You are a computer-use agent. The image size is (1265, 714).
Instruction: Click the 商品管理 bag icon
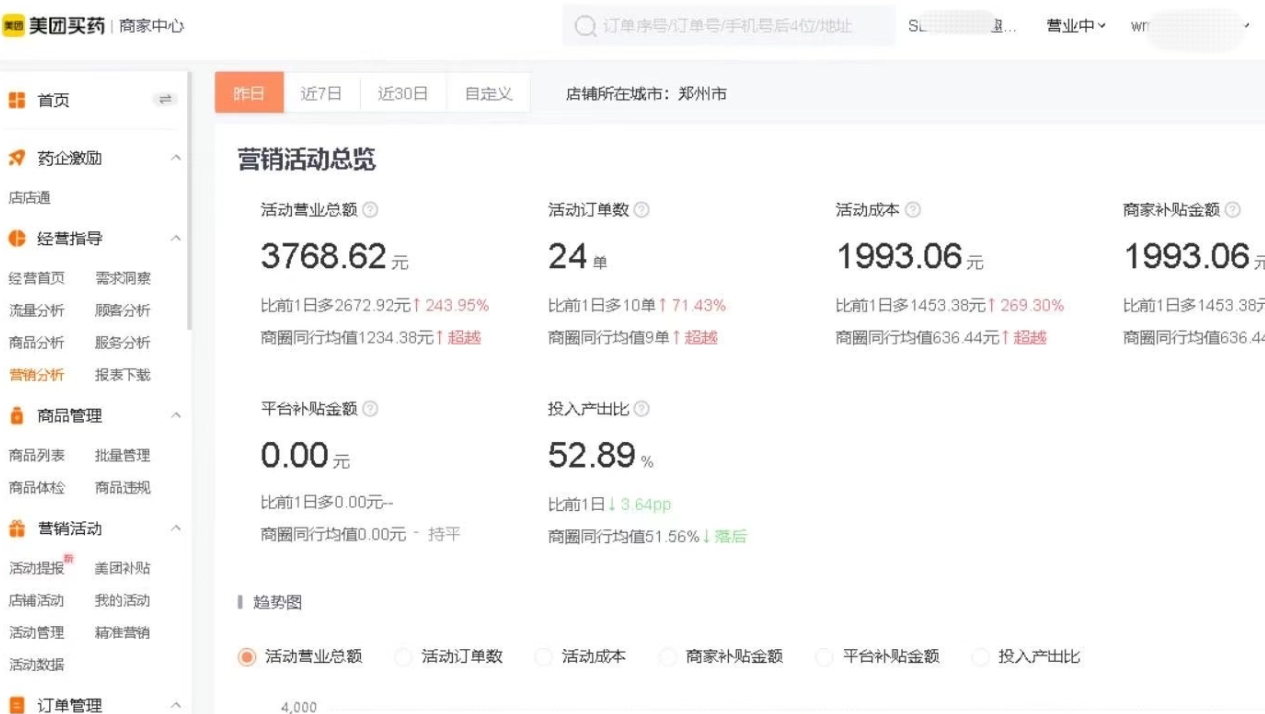17,415
